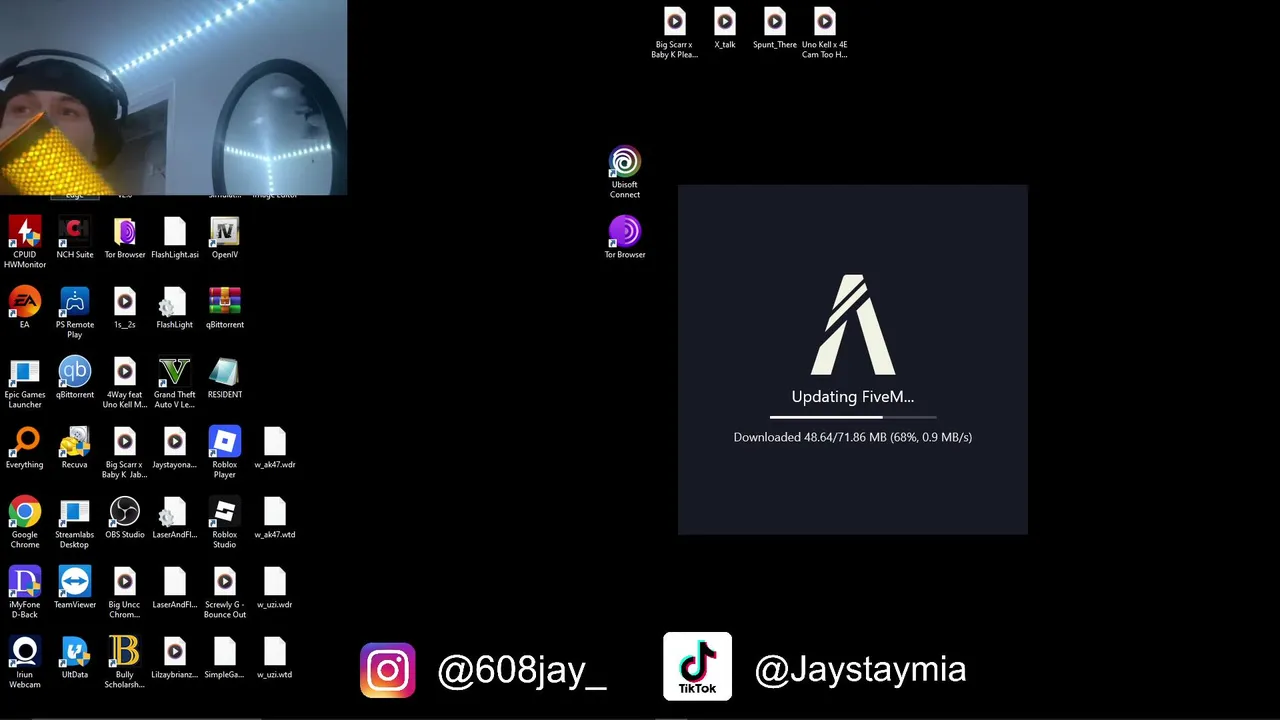The image size is (1280, 720).
Task: Select Big Scarr x Baby K Jab... file
Action: coord(125,452)
